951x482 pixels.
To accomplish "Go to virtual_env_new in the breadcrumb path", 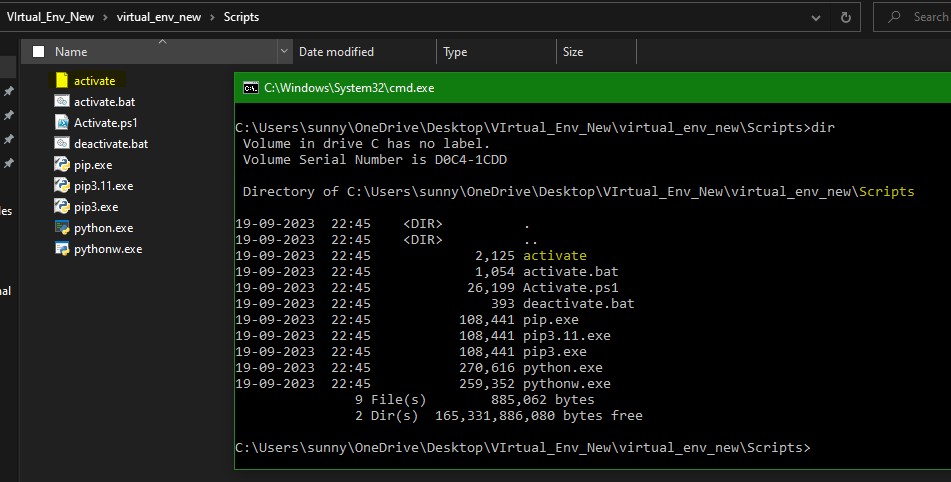I will (x=158, y=17).
